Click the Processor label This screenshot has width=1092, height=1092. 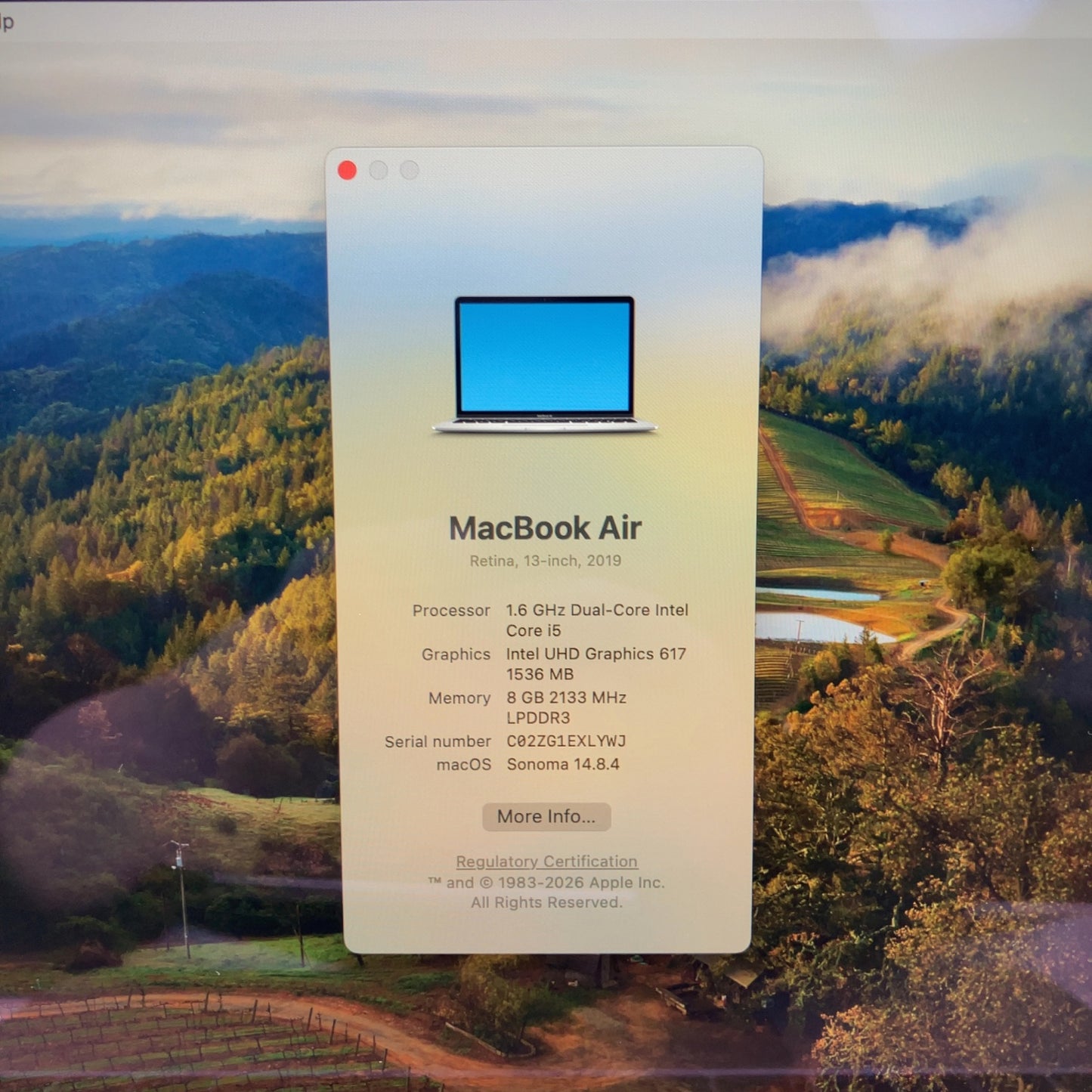[x=451, y=611]
